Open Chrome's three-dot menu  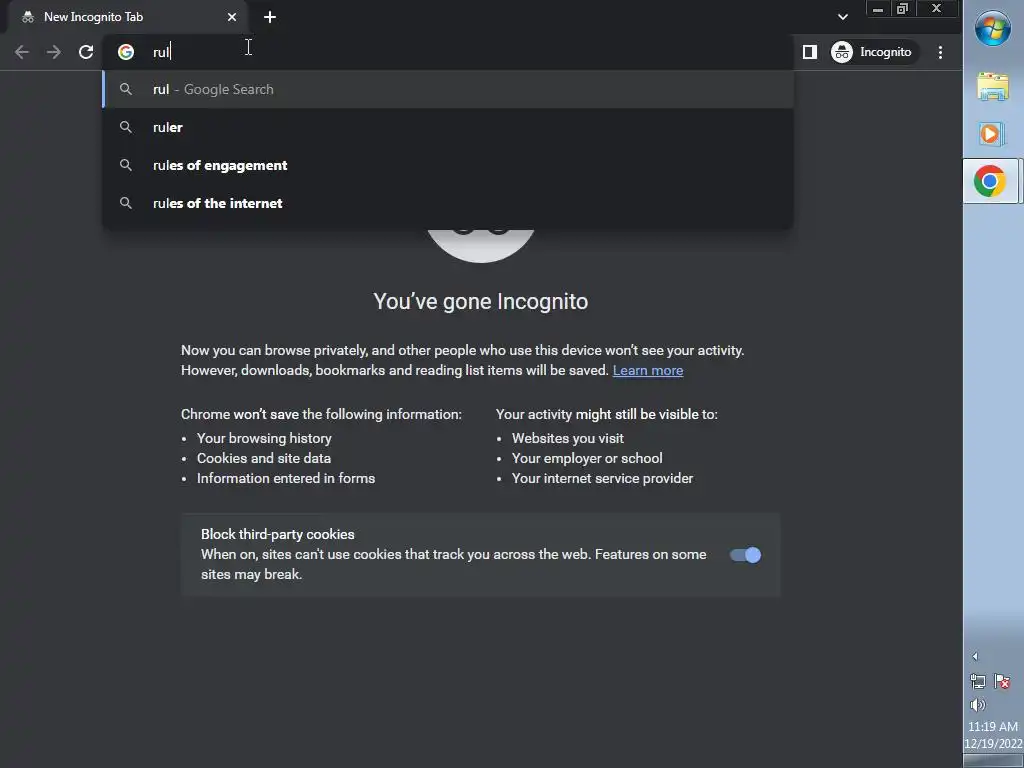pos(940,52)
